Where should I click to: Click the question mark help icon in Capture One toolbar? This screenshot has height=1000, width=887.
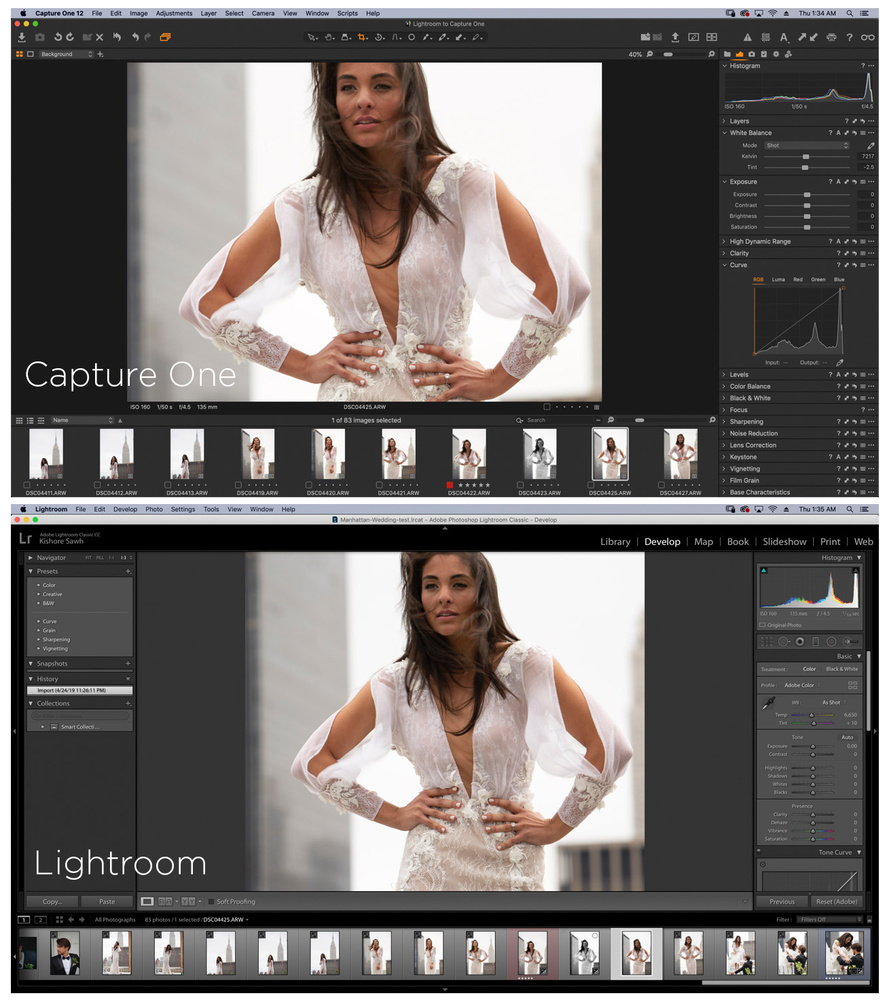(849, 38)
